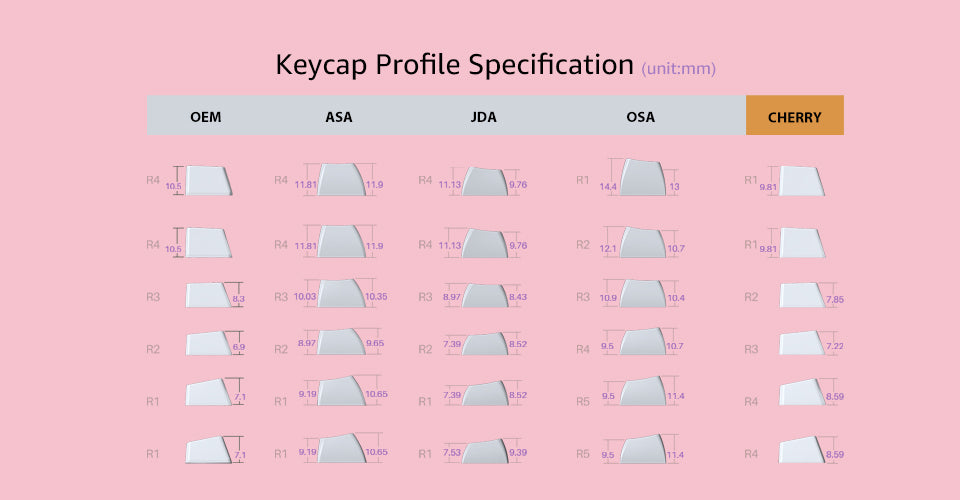Select the OSA R2 keycap labeled 12.1
Screen dimensions: 960x500
coord(642,242)
